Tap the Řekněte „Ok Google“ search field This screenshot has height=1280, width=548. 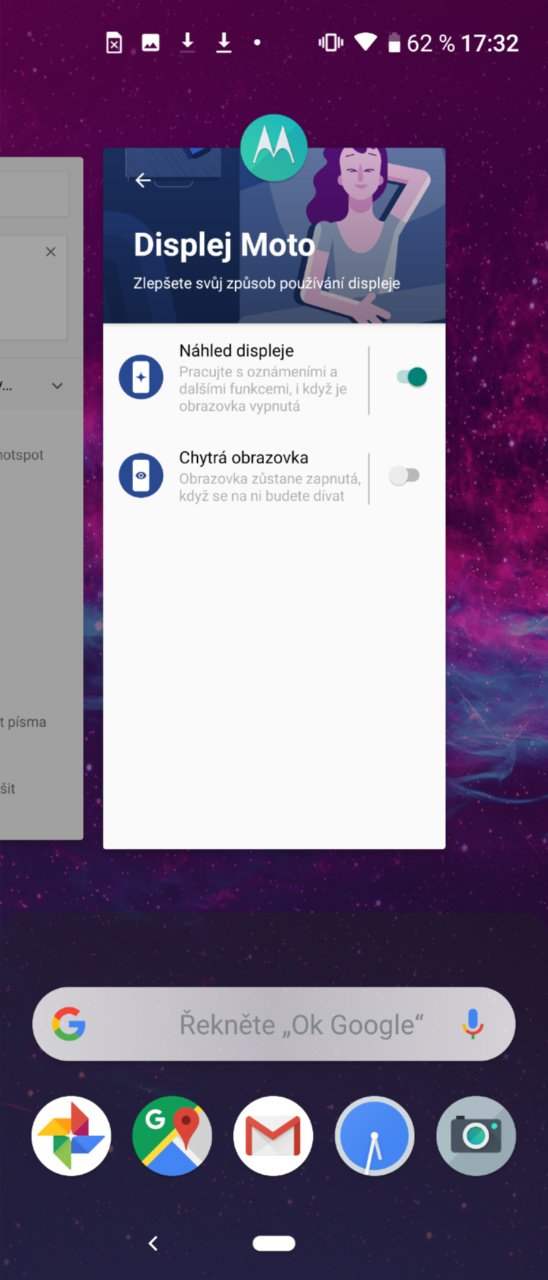click(x=274, y=1024)
